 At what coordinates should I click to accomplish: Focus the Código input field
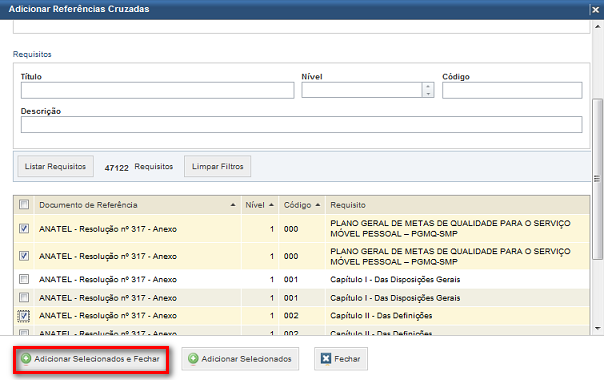coord(512,91)
